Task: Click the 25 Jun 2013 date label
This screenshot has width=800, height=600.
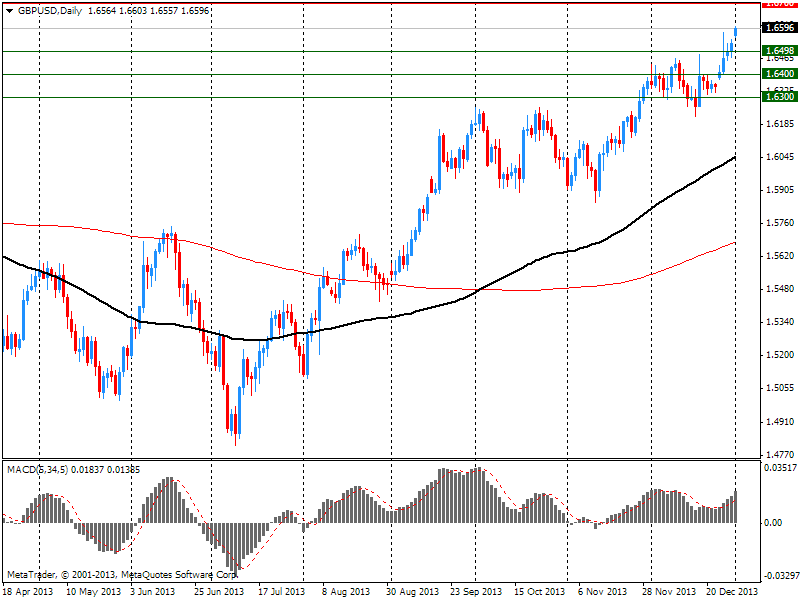Action: click(218, 591)
